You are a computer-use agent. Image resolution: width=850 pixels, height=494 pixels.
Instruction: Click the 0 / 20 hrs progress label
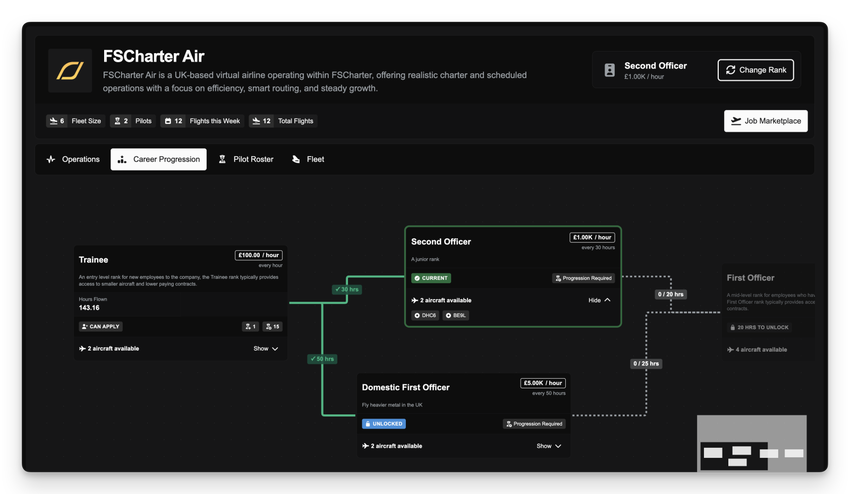click(670, 294)
